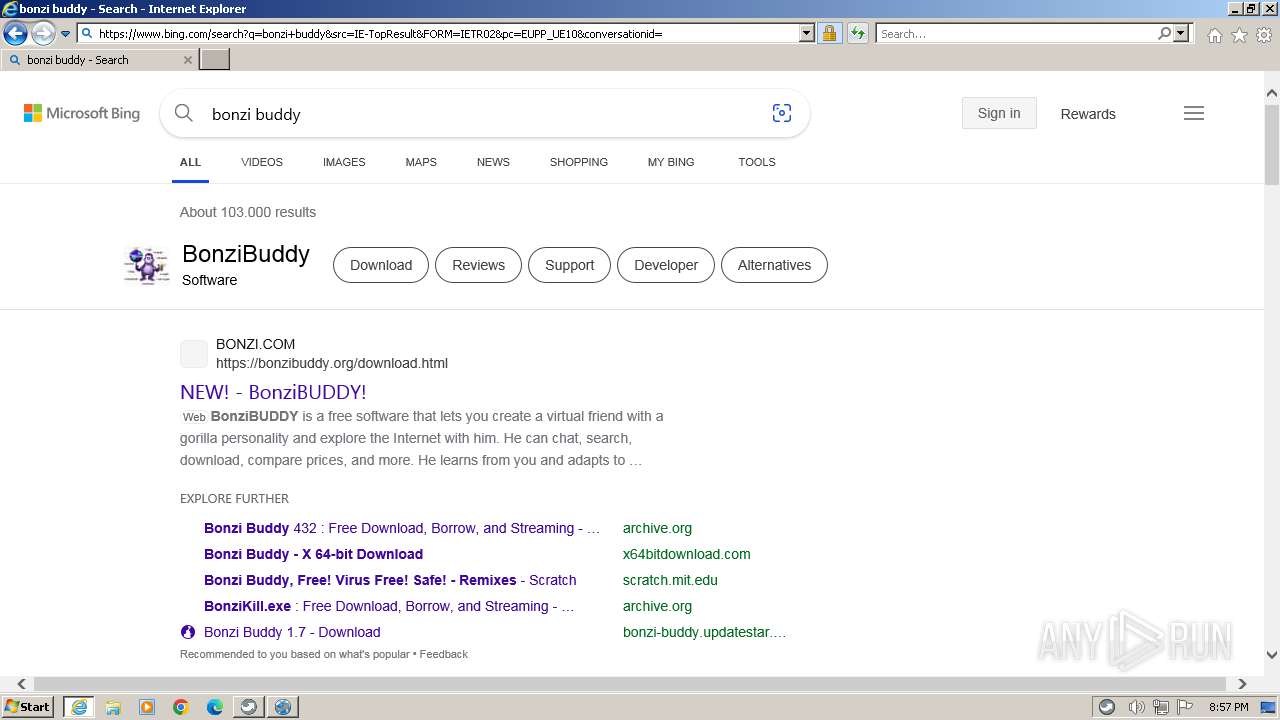Close the 'bonzi buddy - Search' tab
This screenshot has width=1280, height=720.
click(187, 60)
